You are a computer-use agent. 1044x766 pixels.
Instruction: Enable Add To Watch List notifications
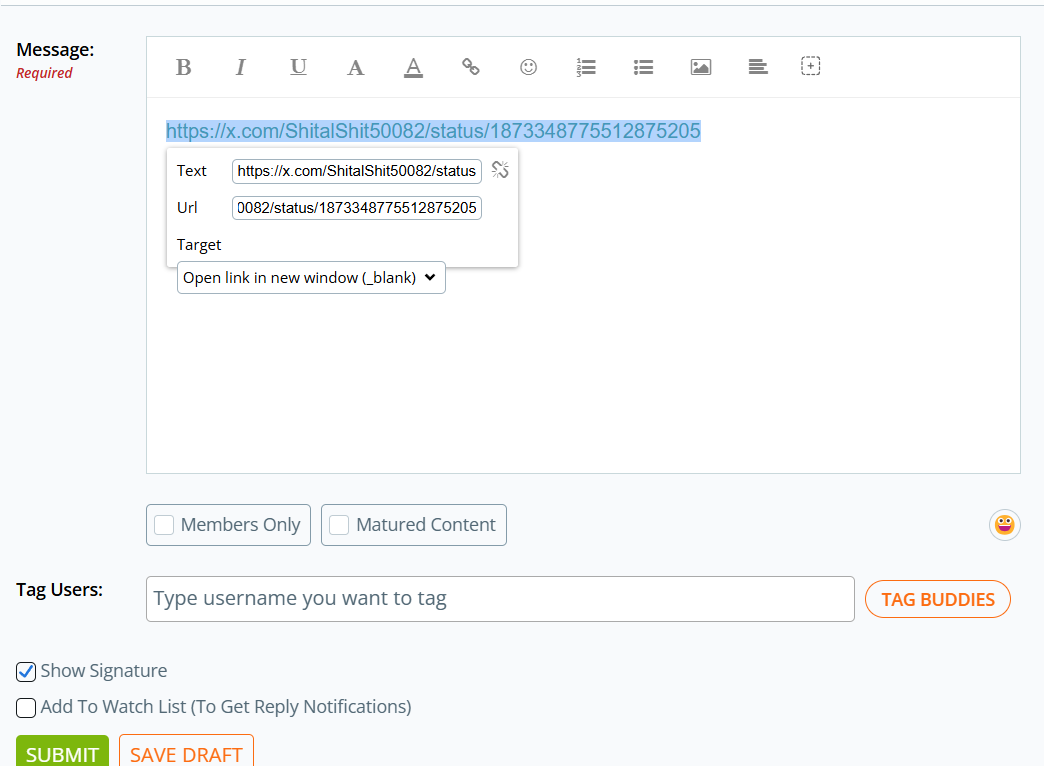tap(26, 707)
